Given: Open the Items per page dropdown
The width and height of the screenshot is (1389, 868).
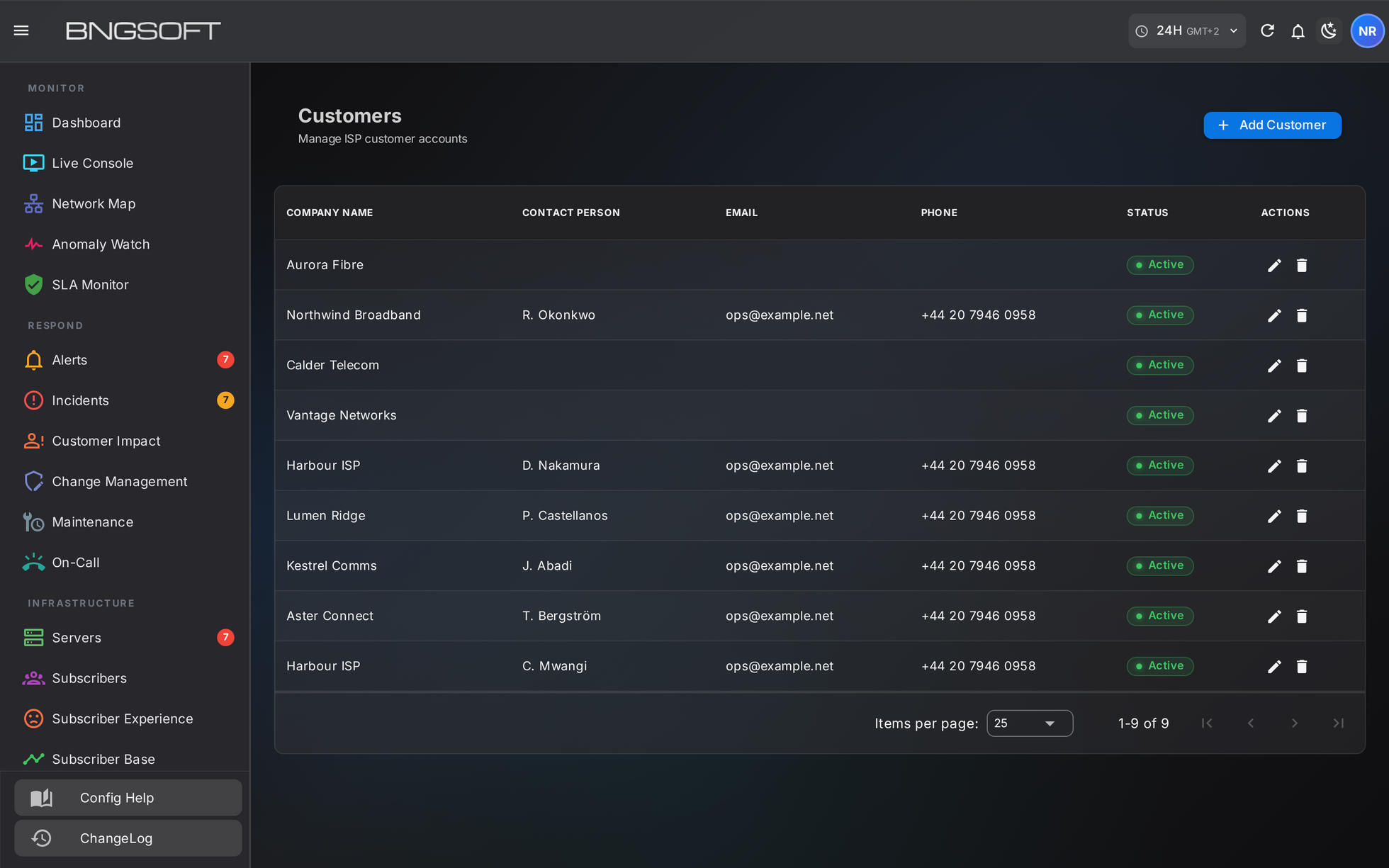Looking at the screenshot, I should [x=1030, y=723].
